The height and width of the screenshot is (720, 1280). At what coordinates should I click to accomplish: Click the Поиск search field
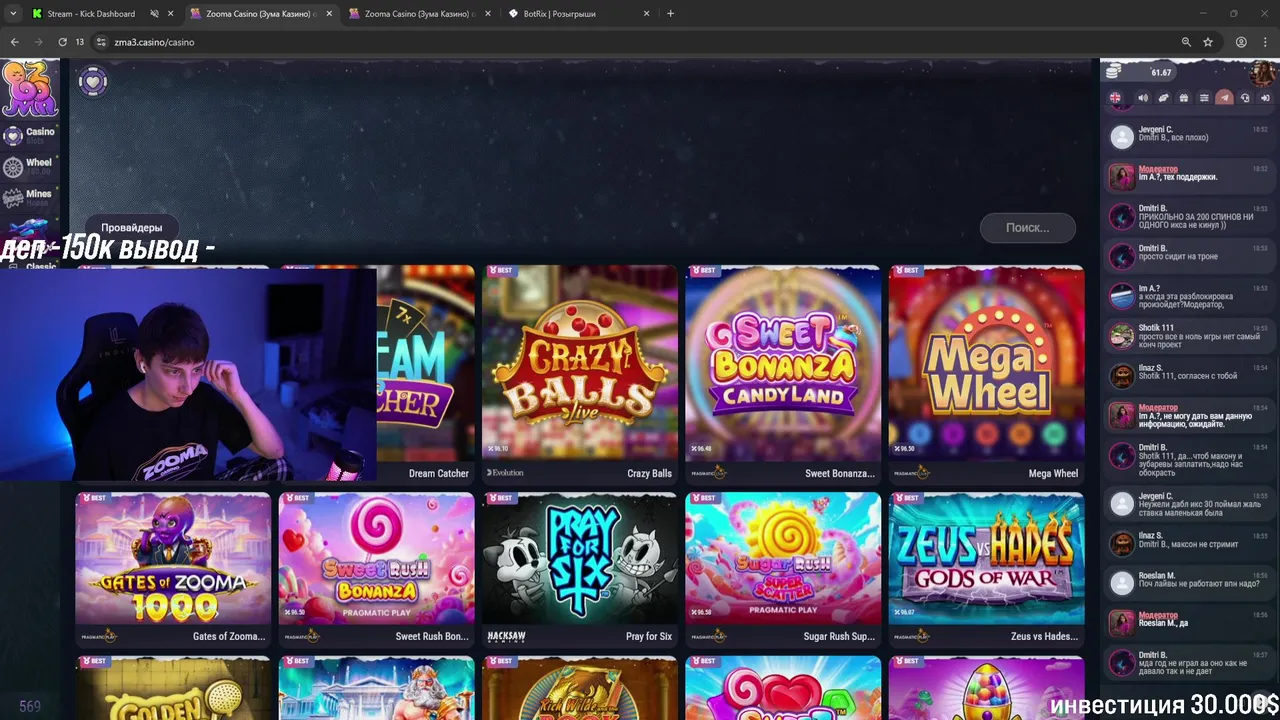tap(1027, 228)
